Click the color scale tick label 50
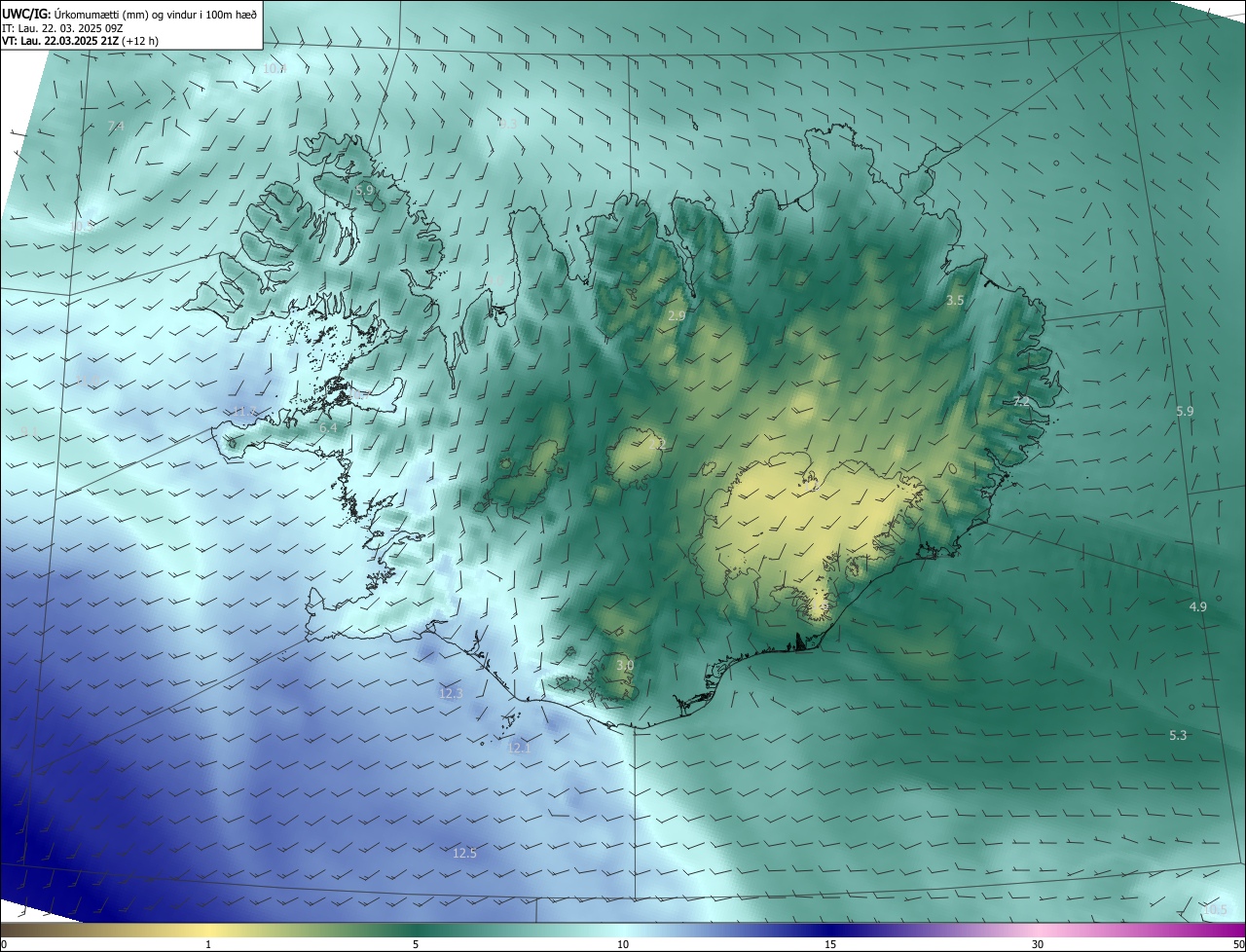 click(x=1238, y=944)
